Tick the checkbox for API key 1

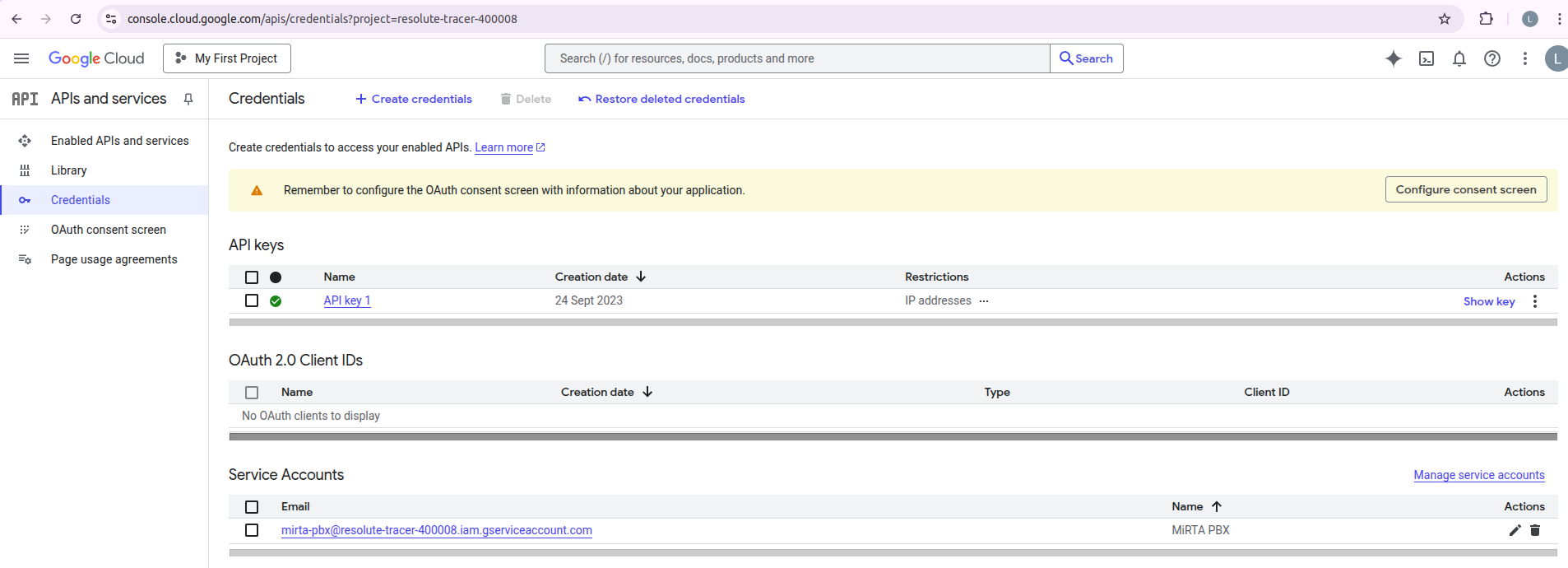252,300
